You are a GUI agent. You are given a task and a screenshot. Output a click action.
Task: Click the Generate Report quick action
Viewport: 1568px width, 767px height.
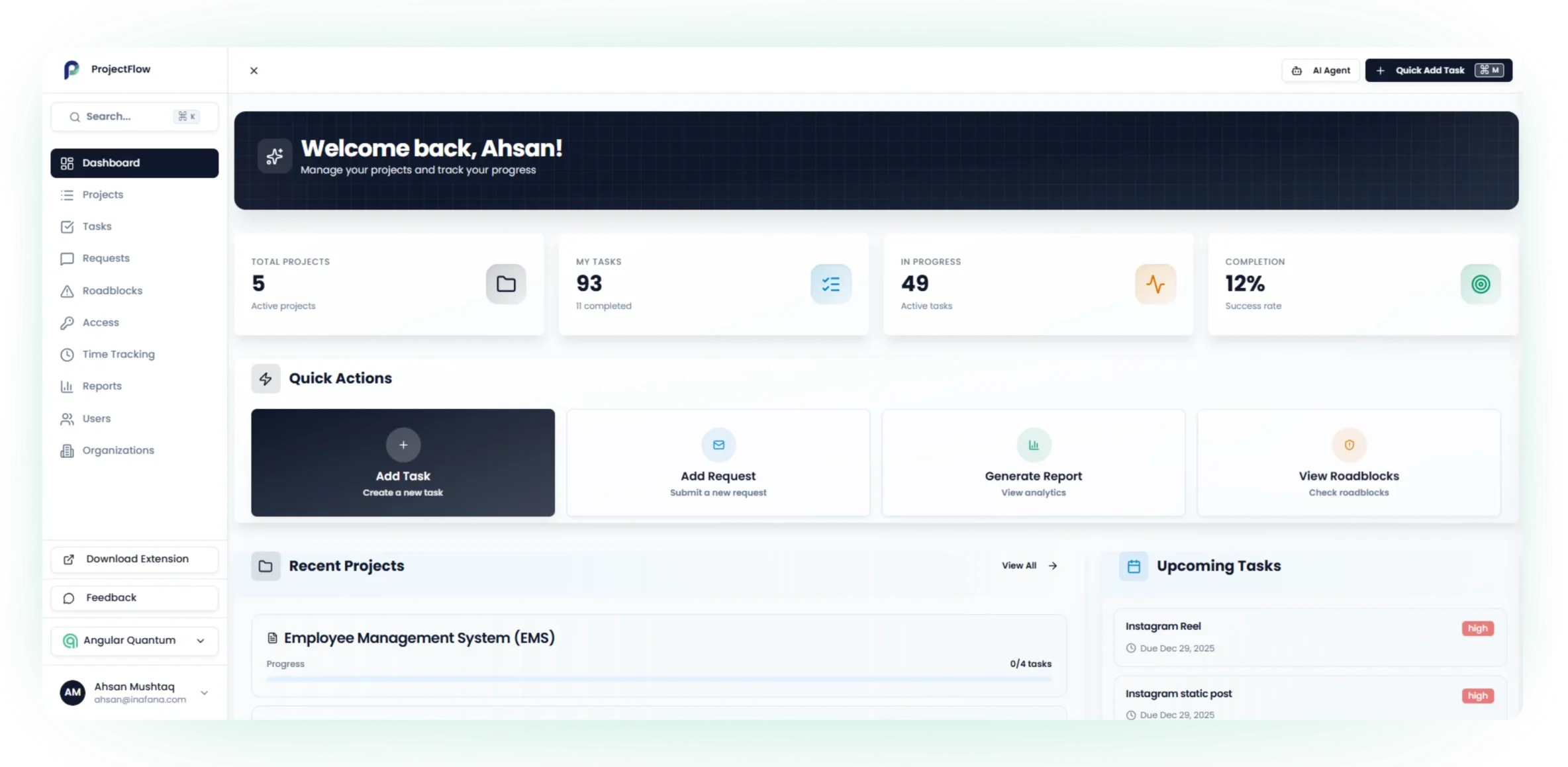pyautogui.click(x=1032, y=463)
